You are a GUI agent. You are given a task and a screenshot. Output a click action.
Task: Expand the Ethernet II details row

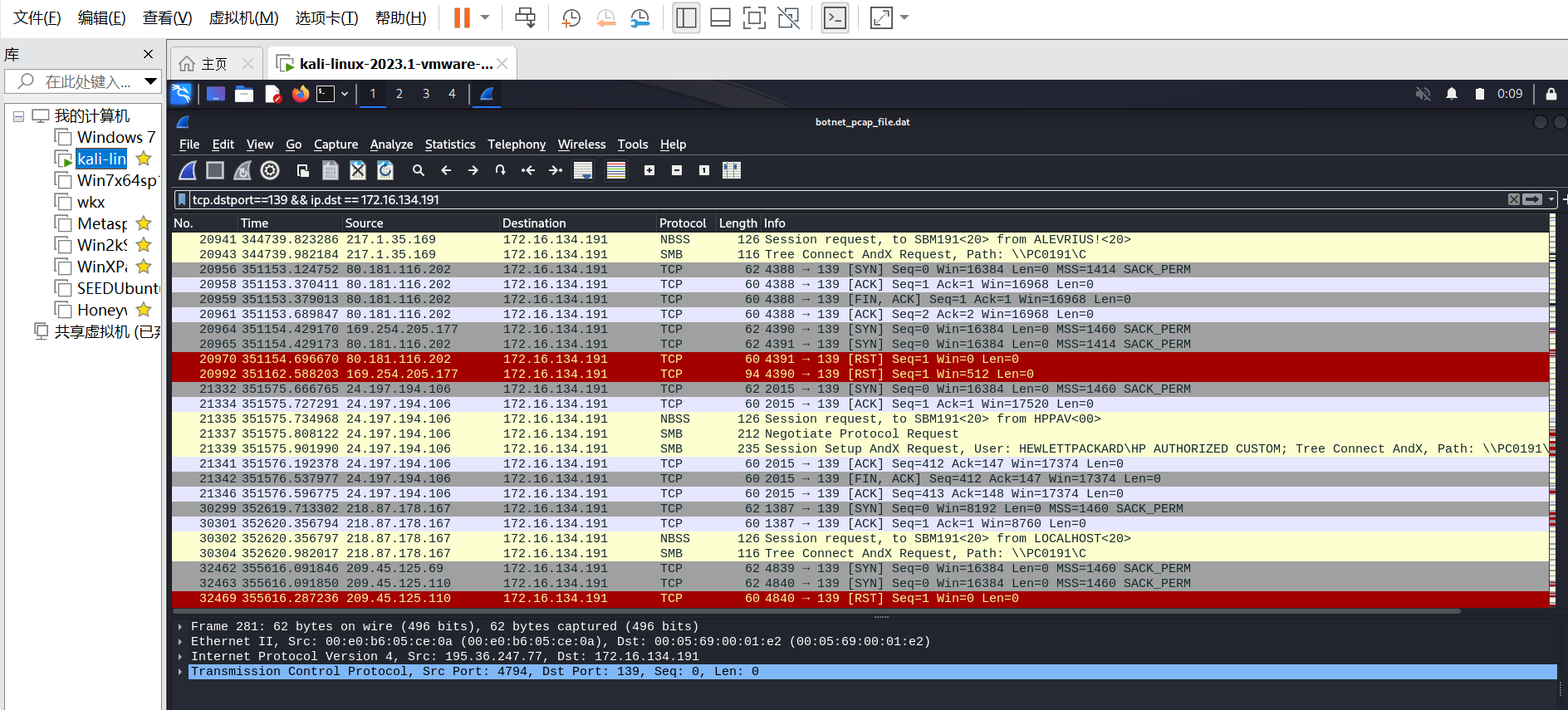click(x=180, y=642)
